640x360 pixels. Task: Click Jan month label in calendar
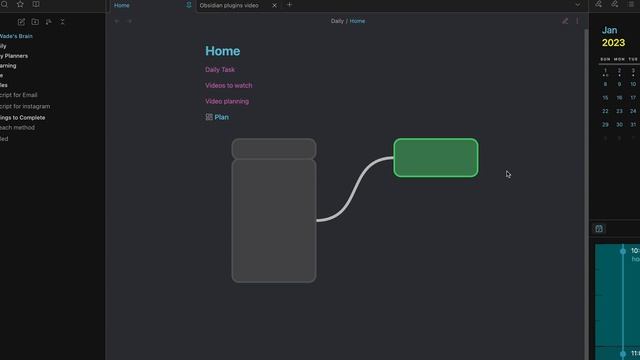point(609,30)
